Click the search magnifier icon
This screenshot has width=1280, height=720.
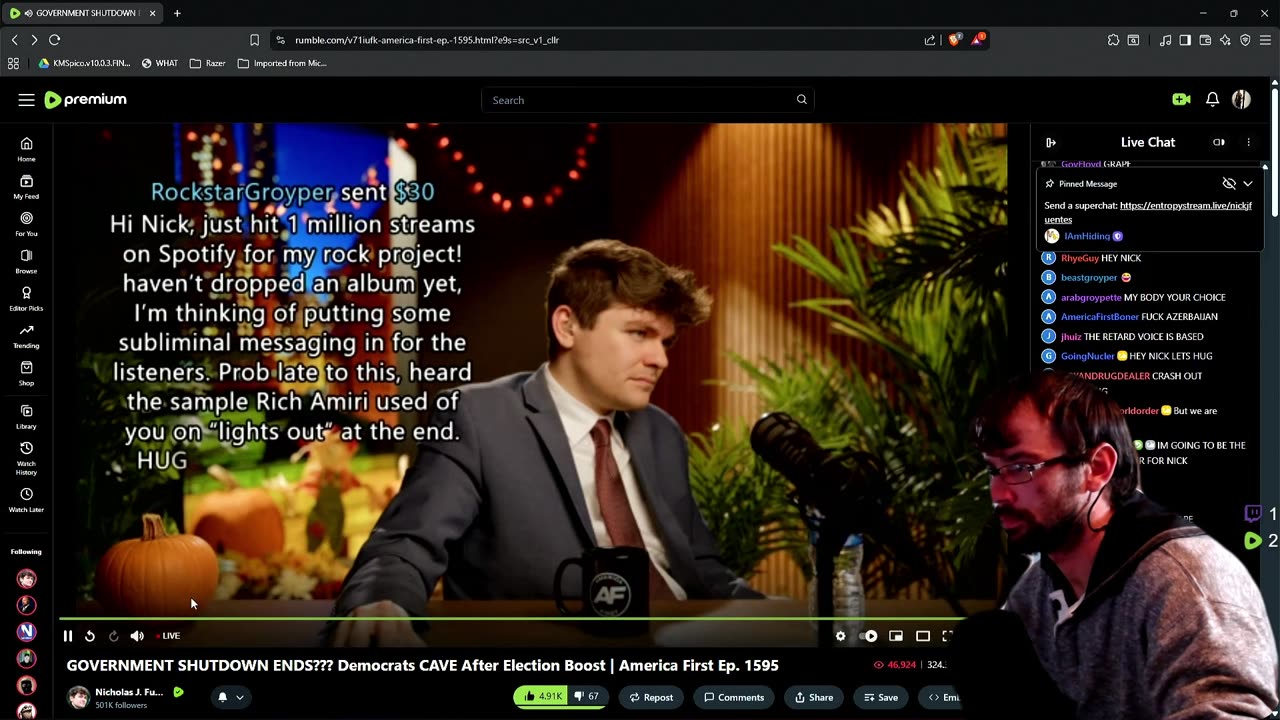[x=801, y=100]
